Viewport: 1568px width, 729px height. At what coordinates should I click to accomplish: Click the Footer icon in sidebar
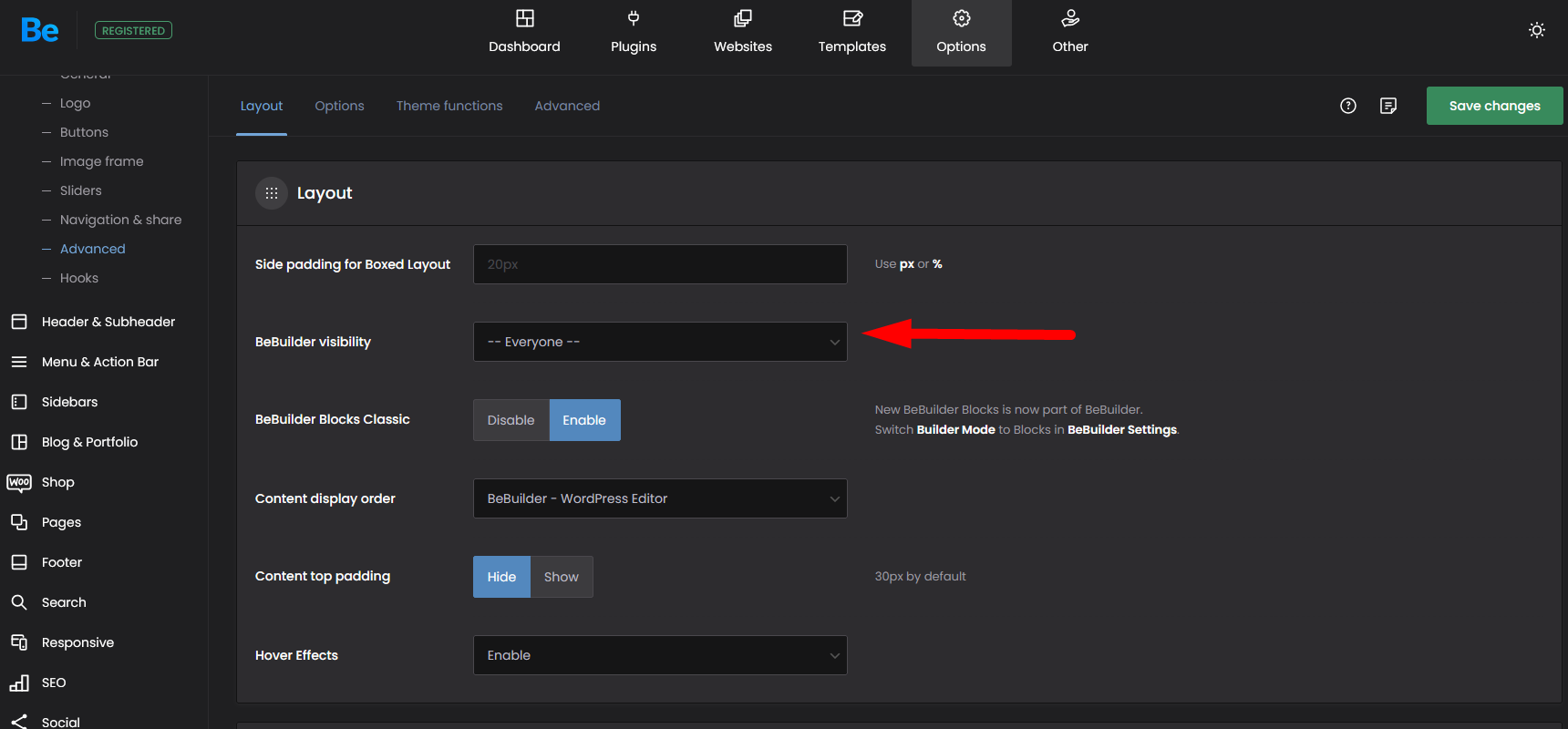pyautogui.click(x=19, y=562)
